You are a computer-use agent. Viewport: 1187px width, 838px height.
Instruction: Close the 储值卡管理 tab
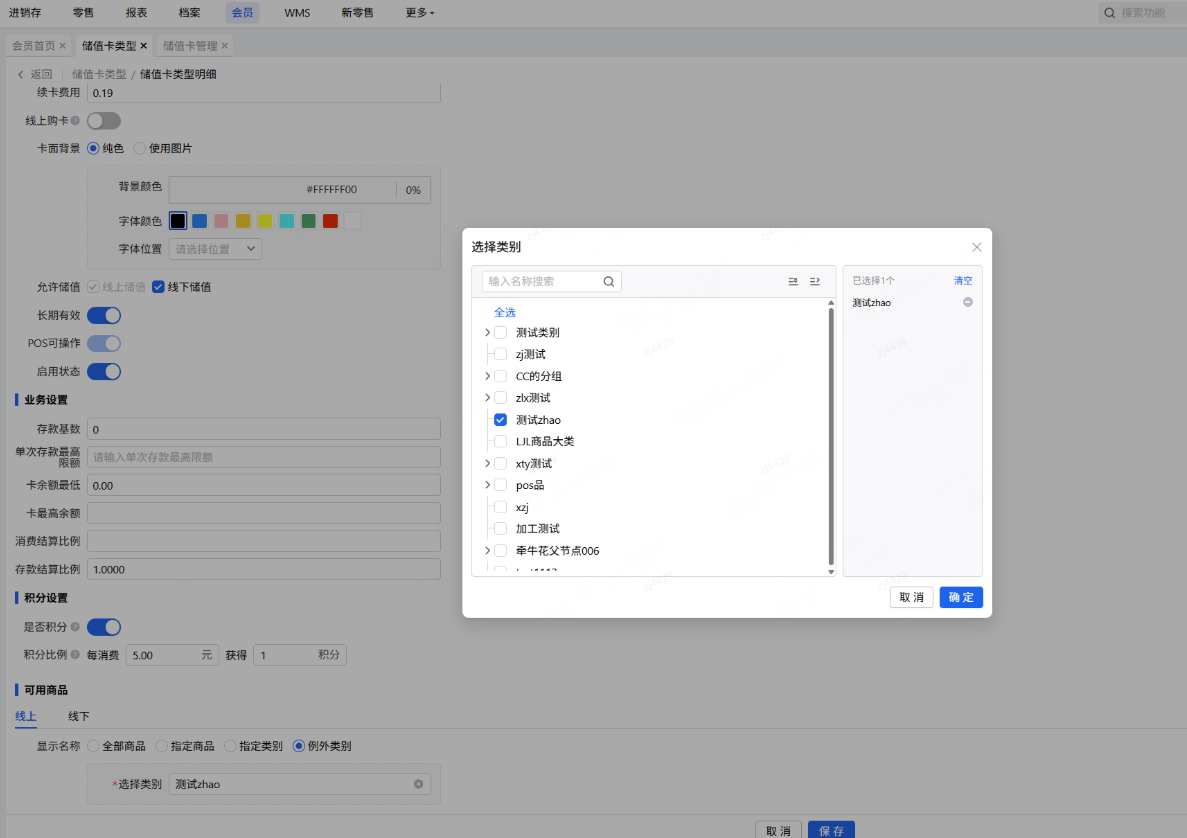[225, 46]
